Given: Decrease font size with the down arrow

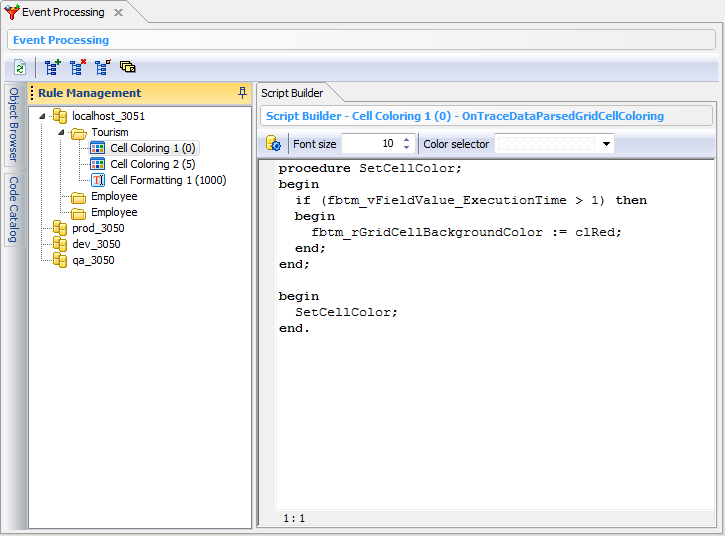Looking at the screenshot, I should tap(406, 148).
